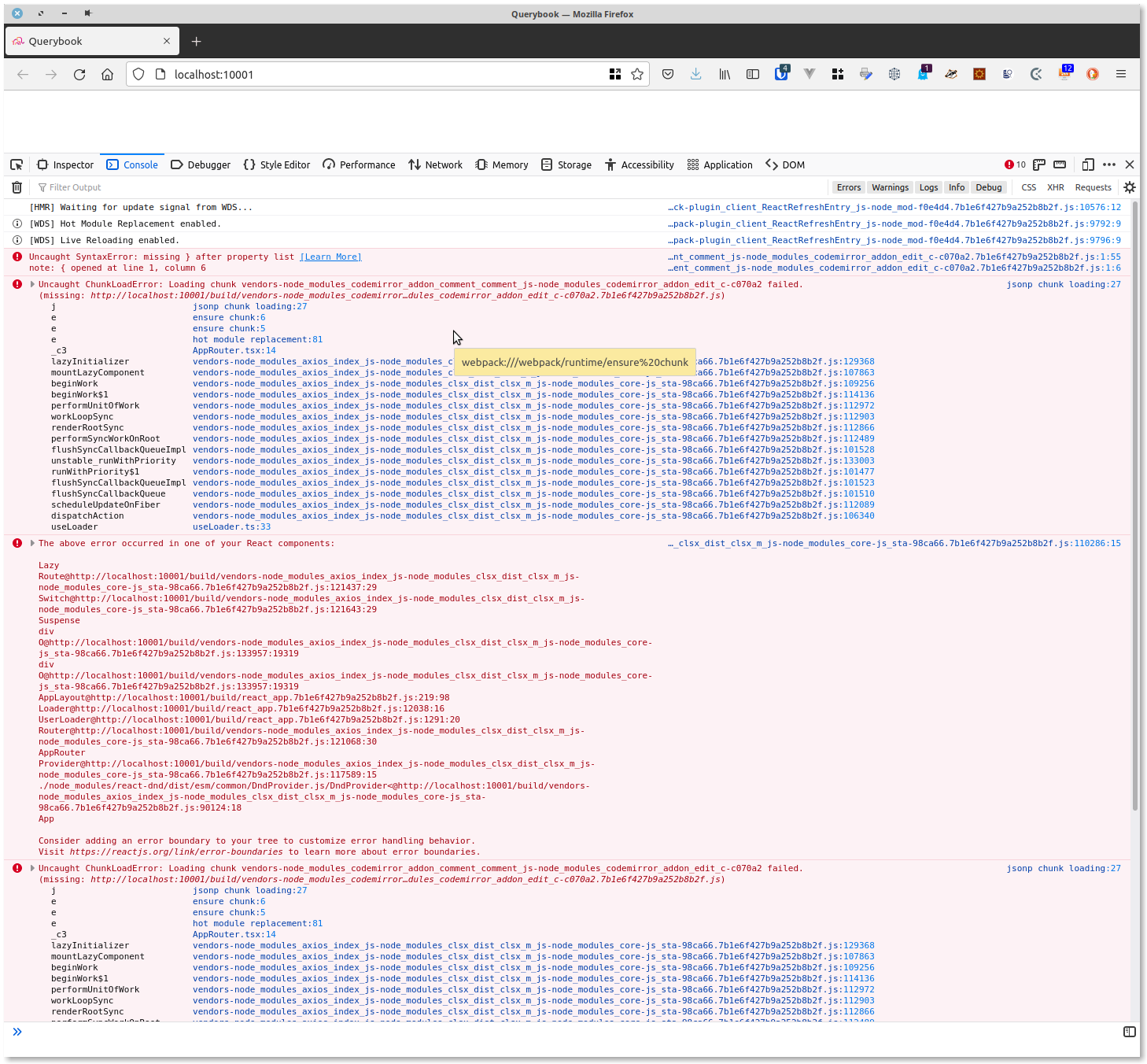Toggle Requests filter
Viewport: 1147px width, 1064px height.
1094,187
